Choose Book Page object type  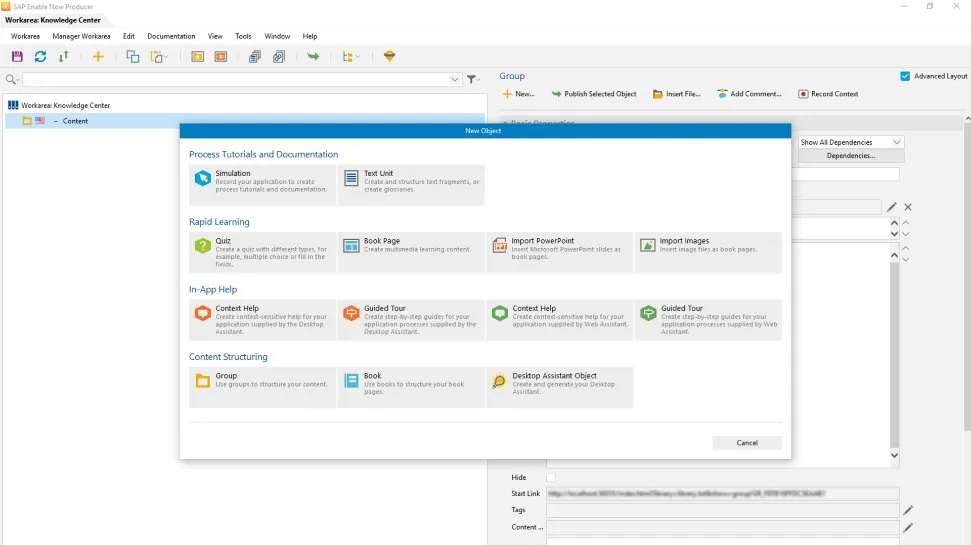411,252
